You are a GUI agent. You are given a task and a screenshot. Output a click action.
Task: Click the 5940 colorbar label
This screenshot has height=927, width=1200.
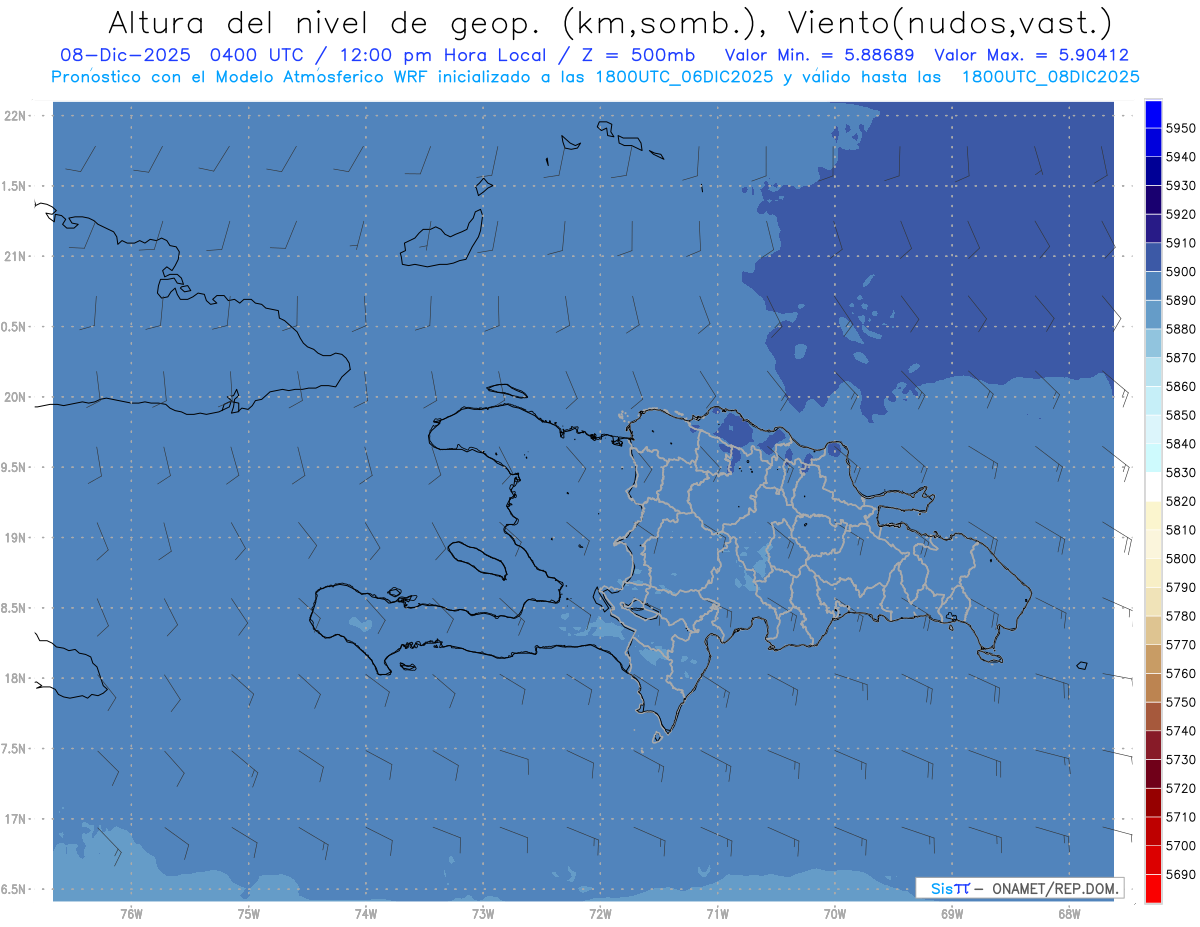(1180, 157)
